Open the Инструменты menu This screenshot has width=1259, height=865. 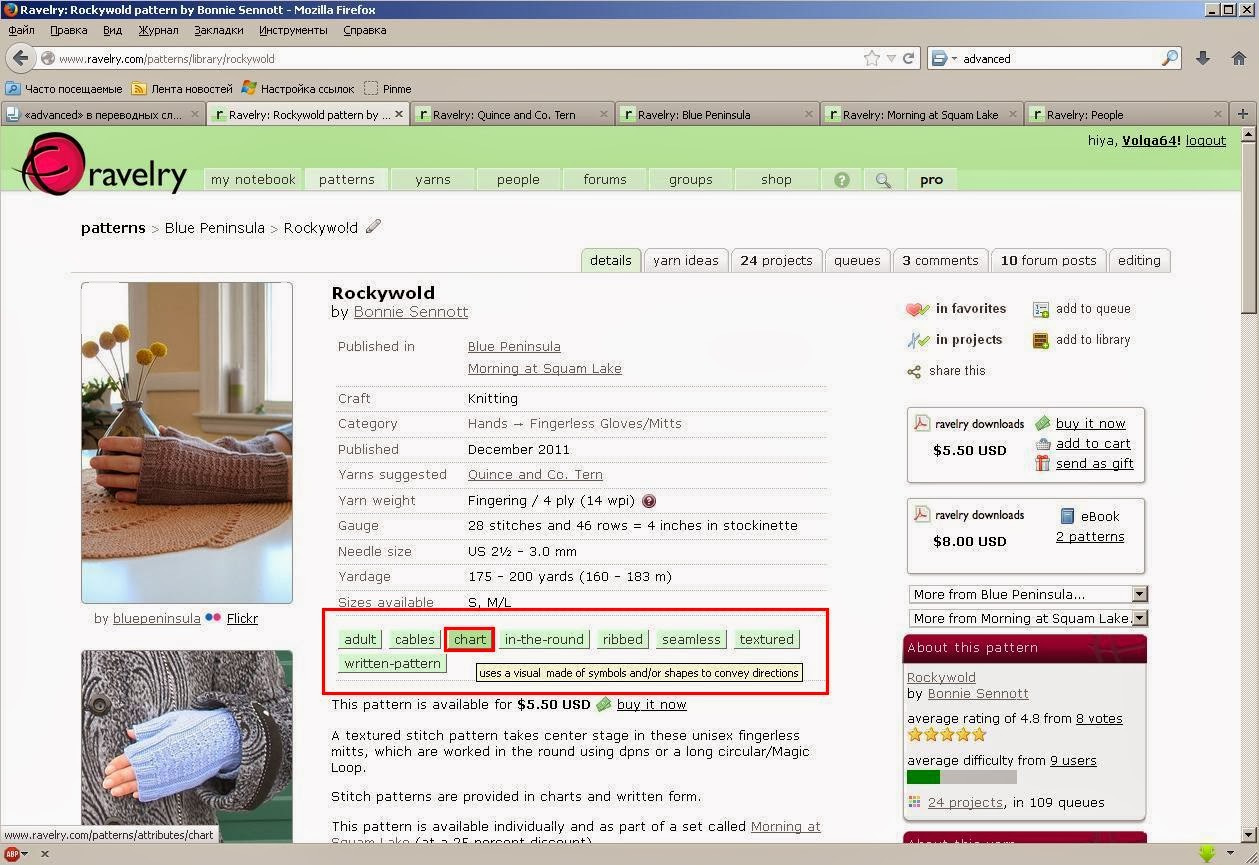point(293,30)
